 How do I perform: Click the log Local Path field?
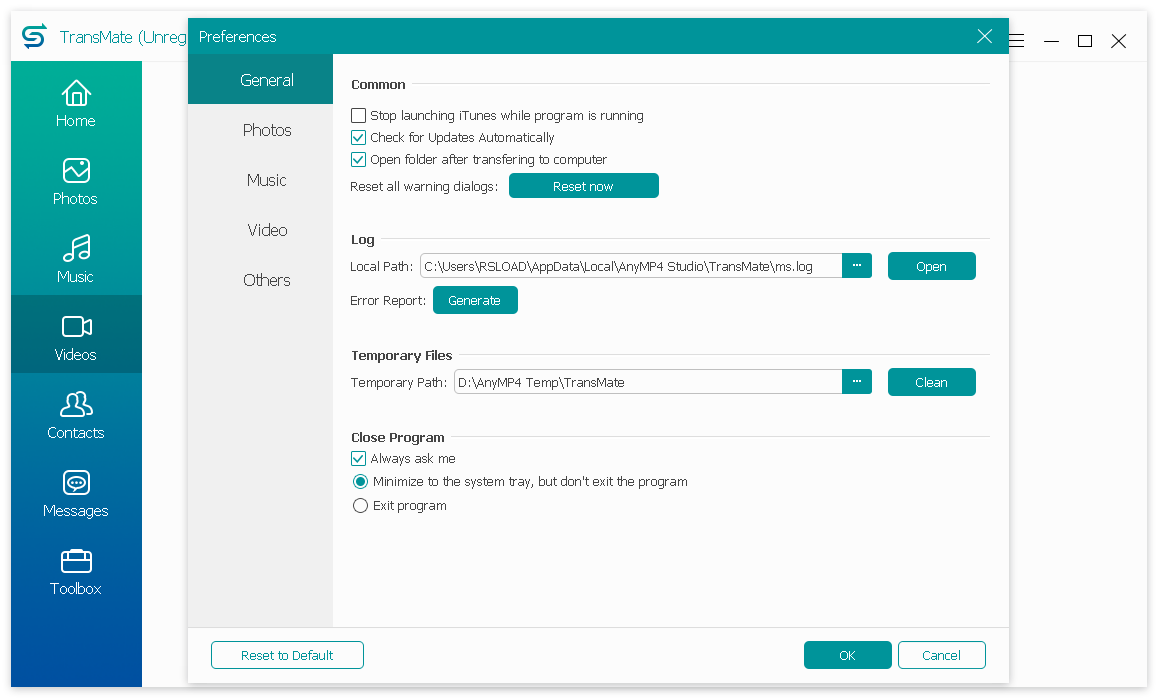(x=631, y=266)
